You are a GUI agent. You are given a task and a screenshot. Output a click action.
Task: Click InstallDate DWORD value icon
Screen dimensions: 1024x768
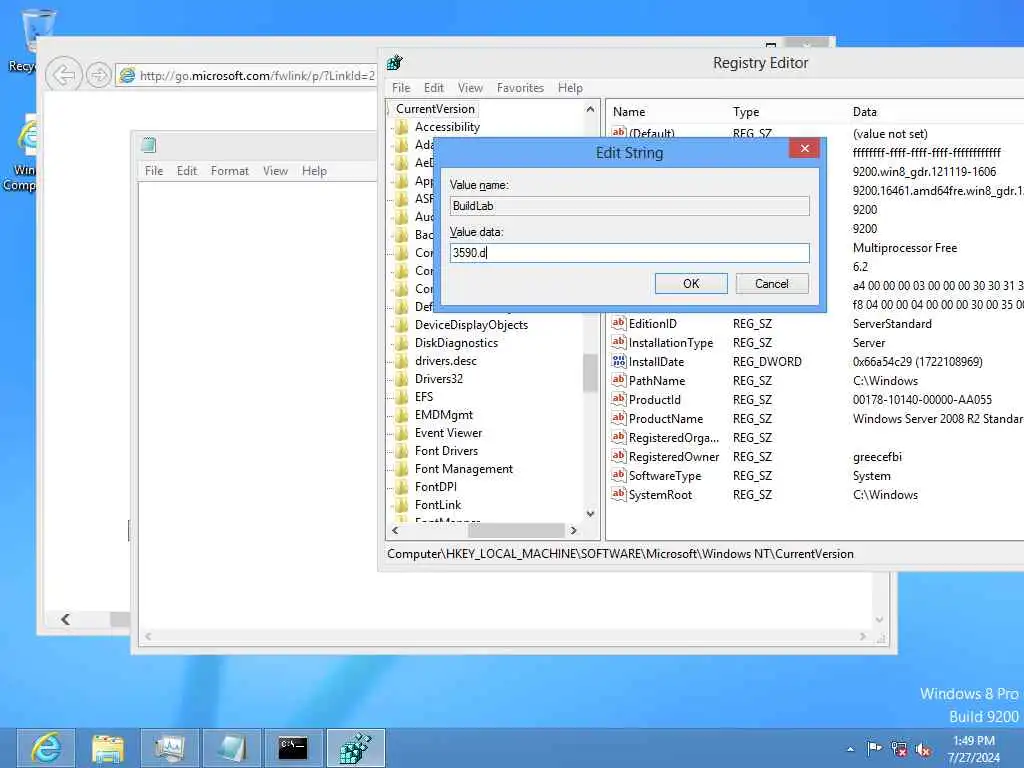pos(618,360)
